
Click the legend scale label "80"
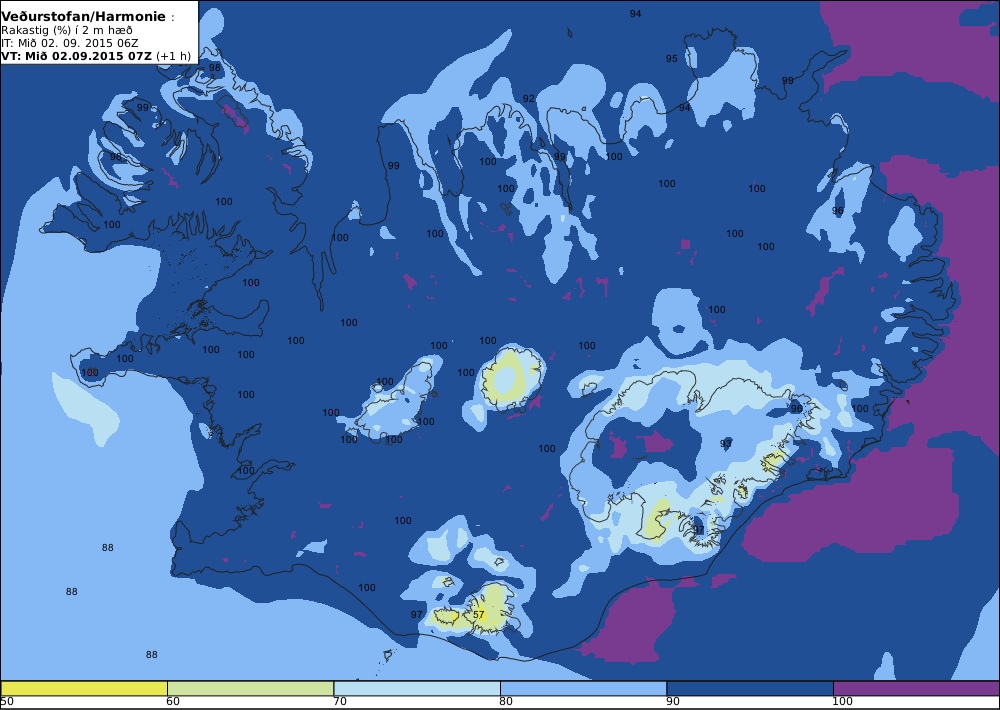point(506,702)
